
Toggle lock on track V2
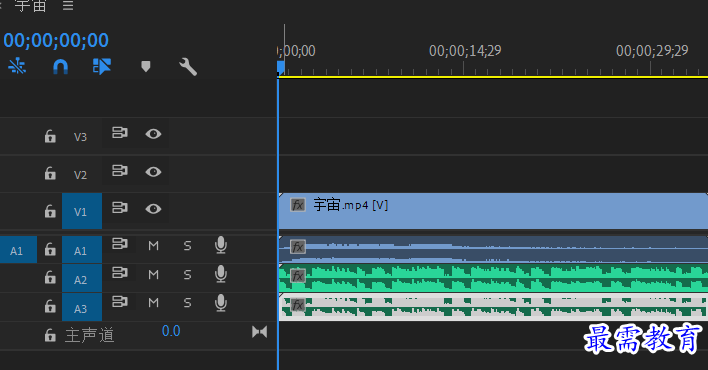click(50, 173)
